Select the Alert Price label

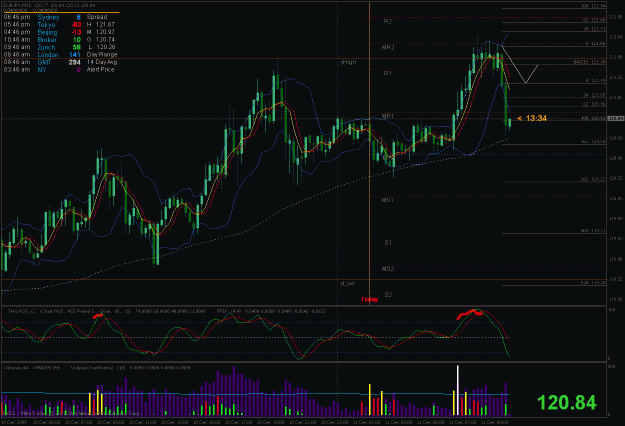100,69
